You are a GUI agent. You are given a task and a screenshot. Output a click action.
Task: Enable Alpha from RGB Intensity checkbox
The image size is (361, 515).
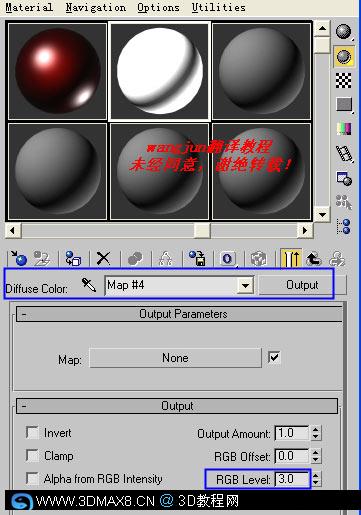[x=32, y=478]
